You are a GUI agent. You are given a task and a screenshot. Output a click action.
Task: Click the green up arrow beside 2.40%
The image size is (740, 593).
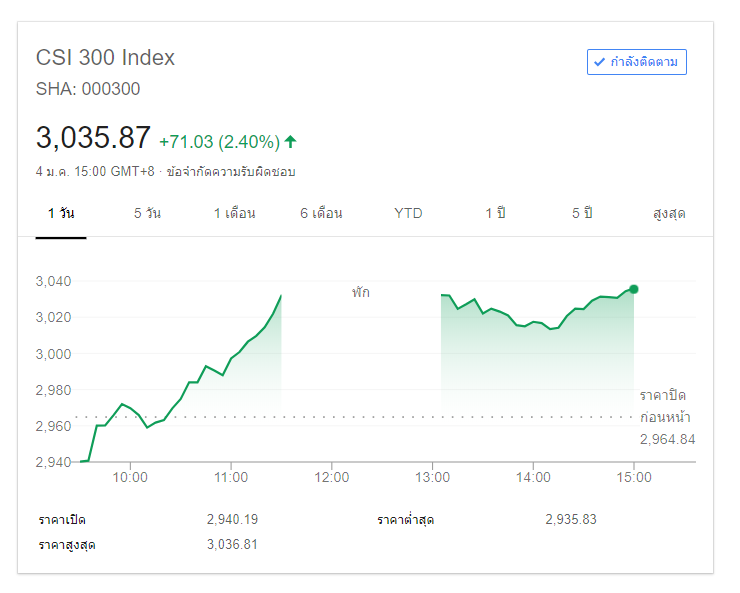click(291, 141)
